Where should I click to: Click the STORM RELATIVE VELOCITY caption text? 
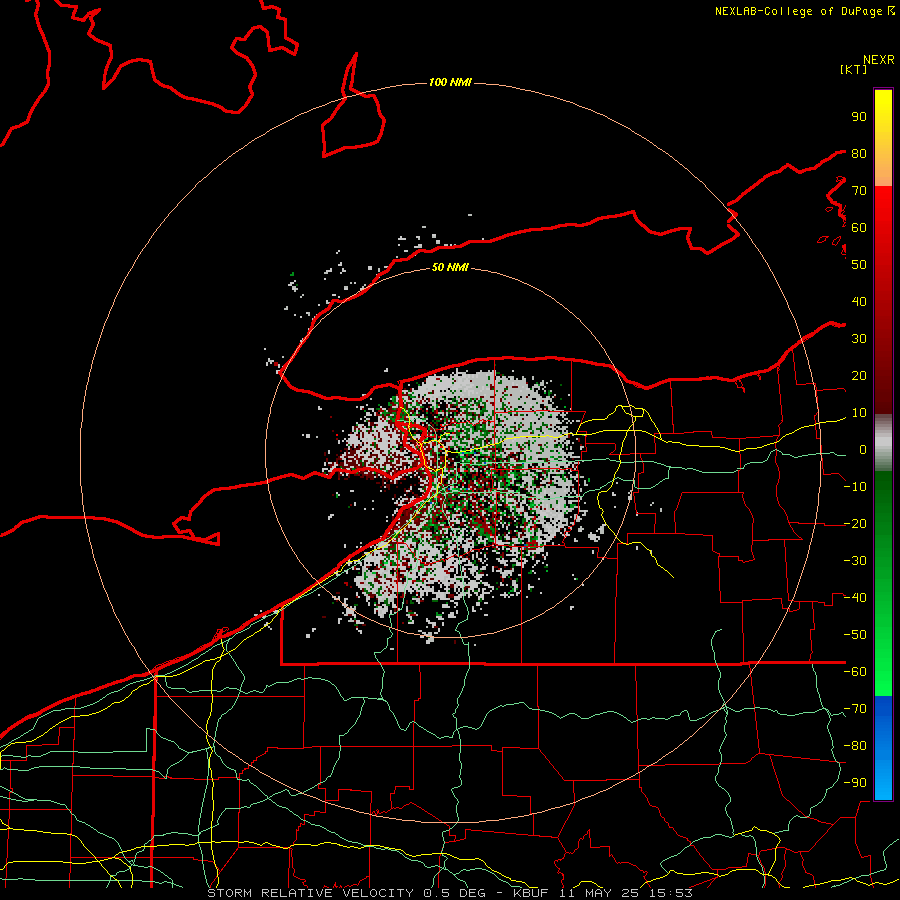(310, 893)
